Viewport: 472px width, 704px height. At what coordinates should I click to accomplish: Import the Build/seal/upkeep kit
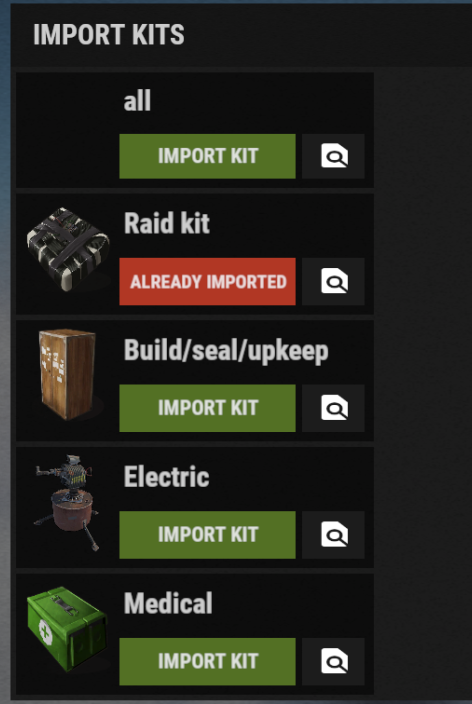click(x=207, y=408)
